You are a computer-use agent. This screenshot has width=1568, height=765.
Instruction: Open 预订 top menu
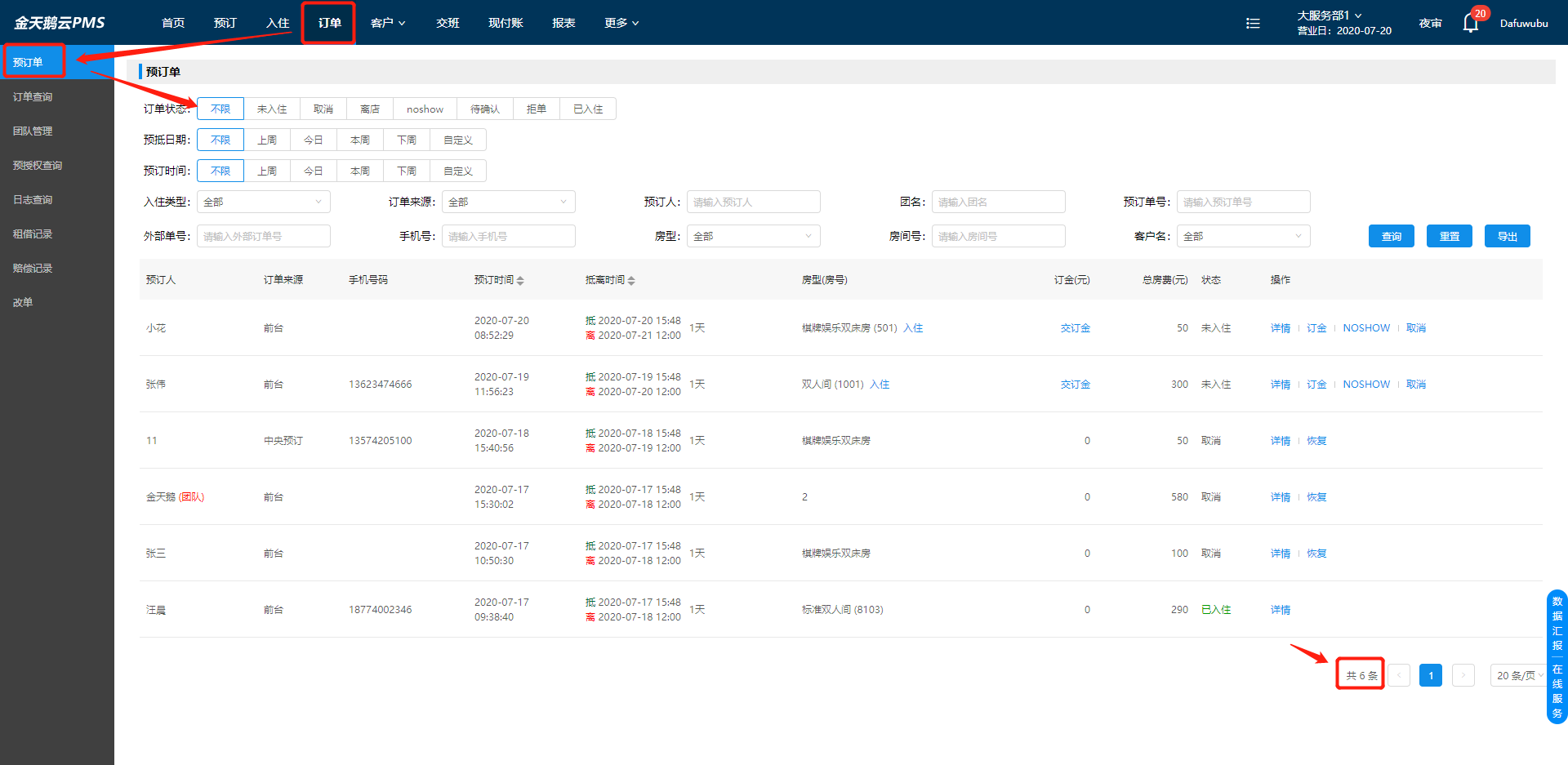click(x=225, y=23)
